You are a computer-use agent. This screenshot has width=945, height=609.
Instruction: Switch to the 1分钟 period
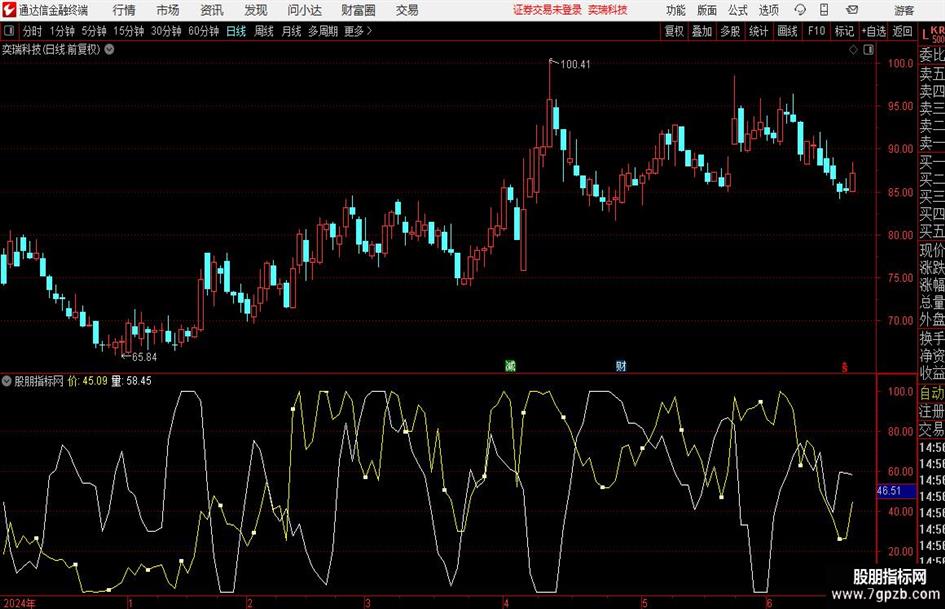62,31
